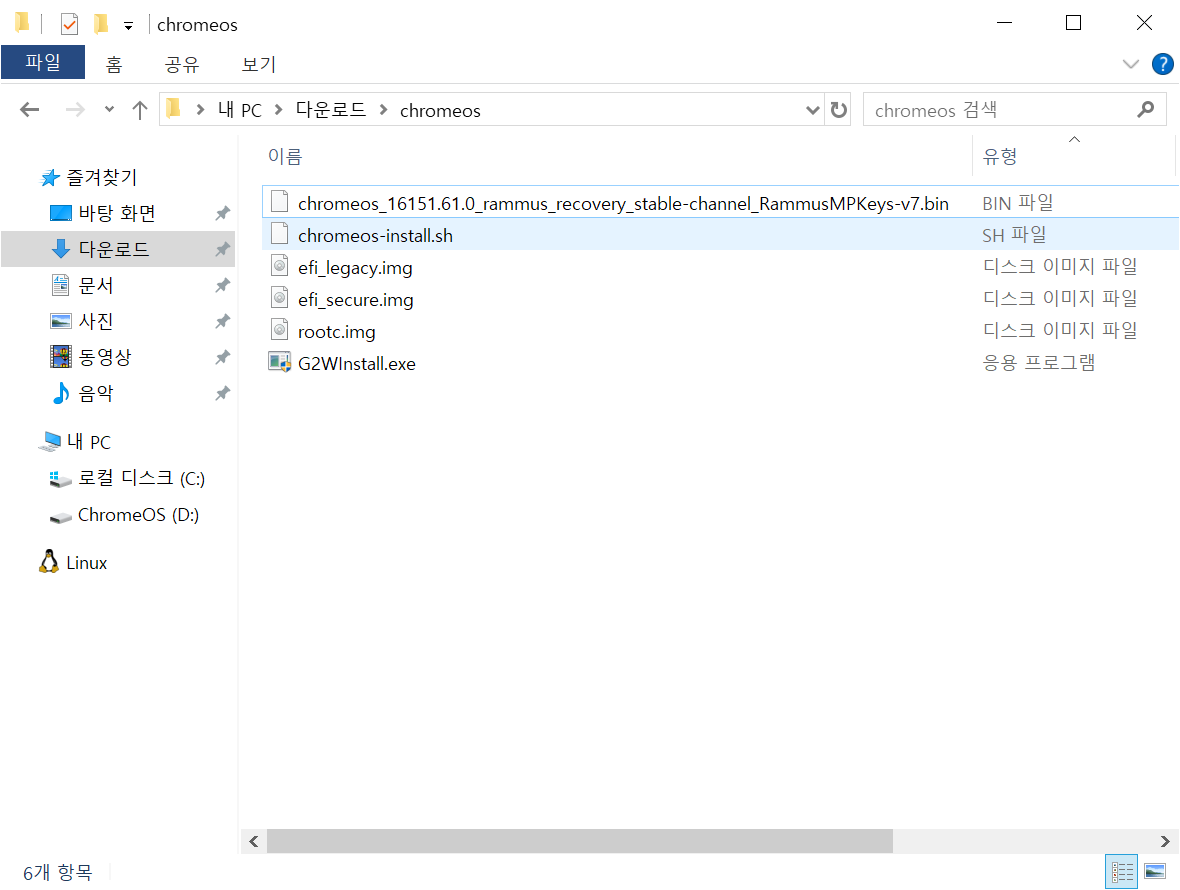Image resolution: width=1180 pixels, height=890 pixels.
Task: Sort by the 유형 column header
Action: [1000, 156]
